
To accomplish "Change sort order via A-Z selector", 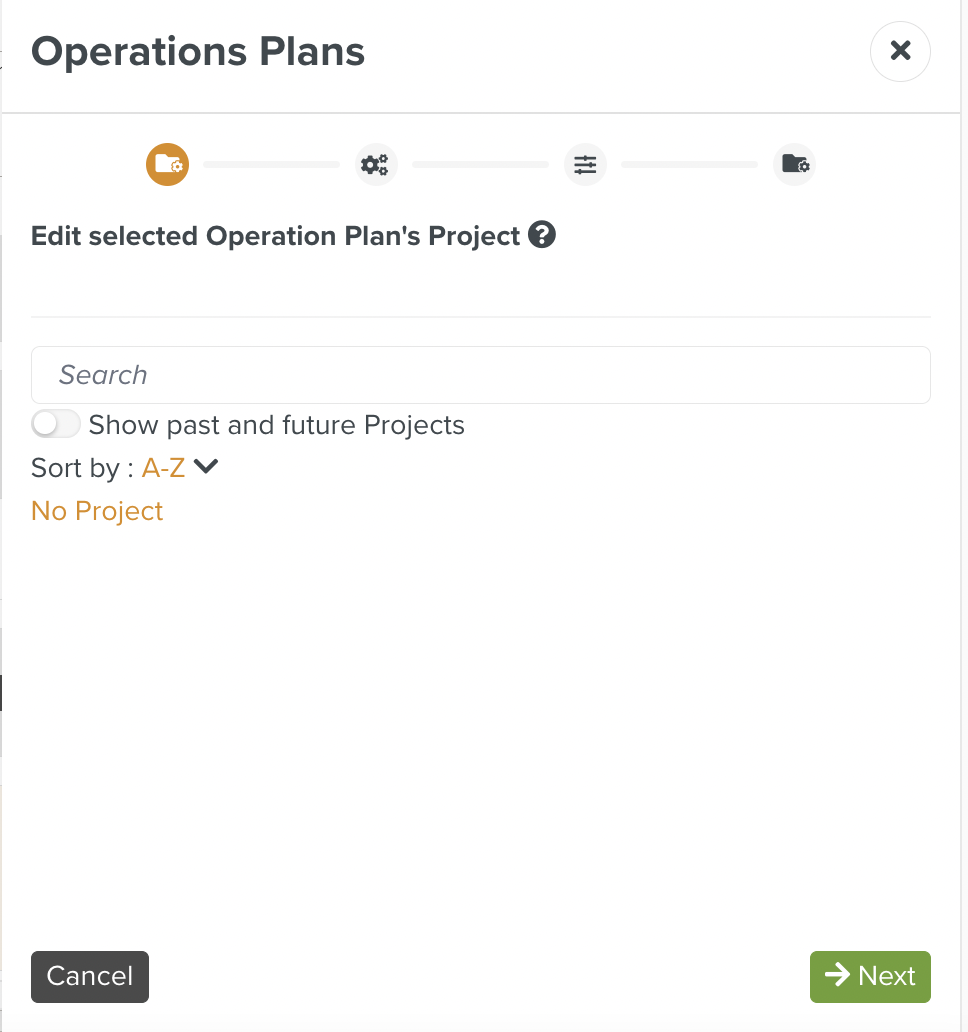I will (162, 467).
